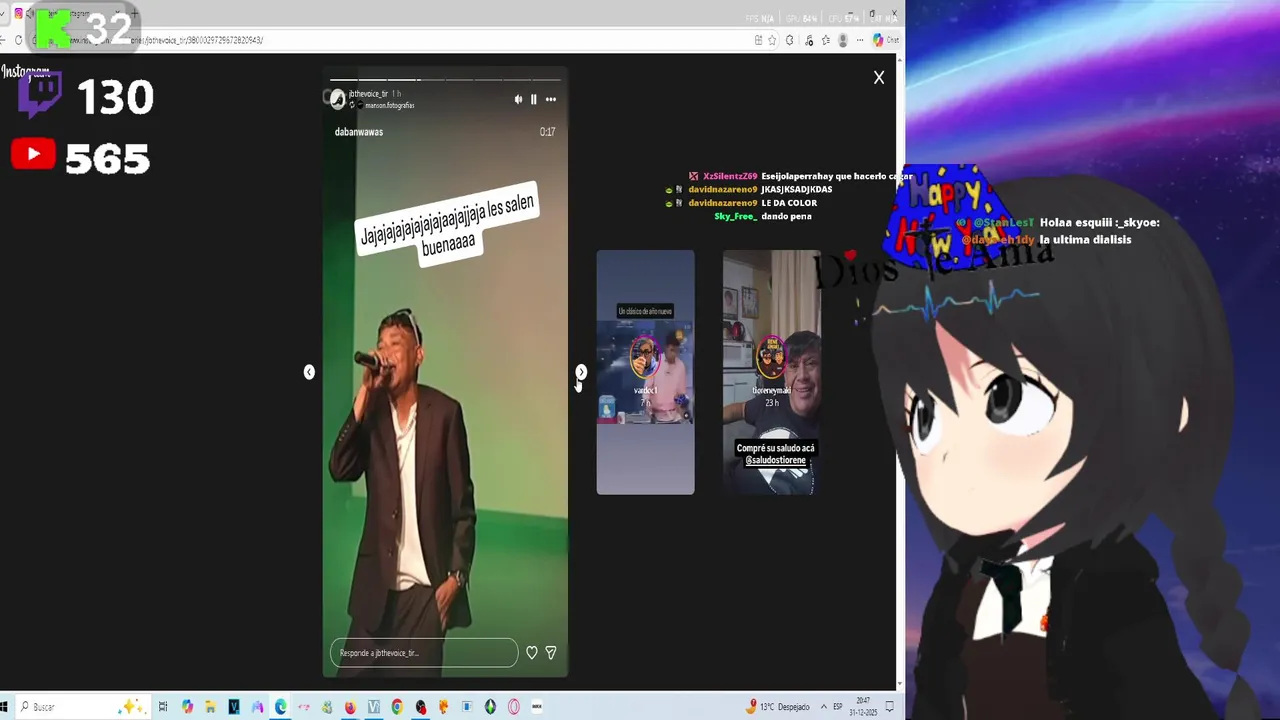Click the taskbar 'Buscar' search box
This screenshot has width=1280, height=720.
[82, 707]
